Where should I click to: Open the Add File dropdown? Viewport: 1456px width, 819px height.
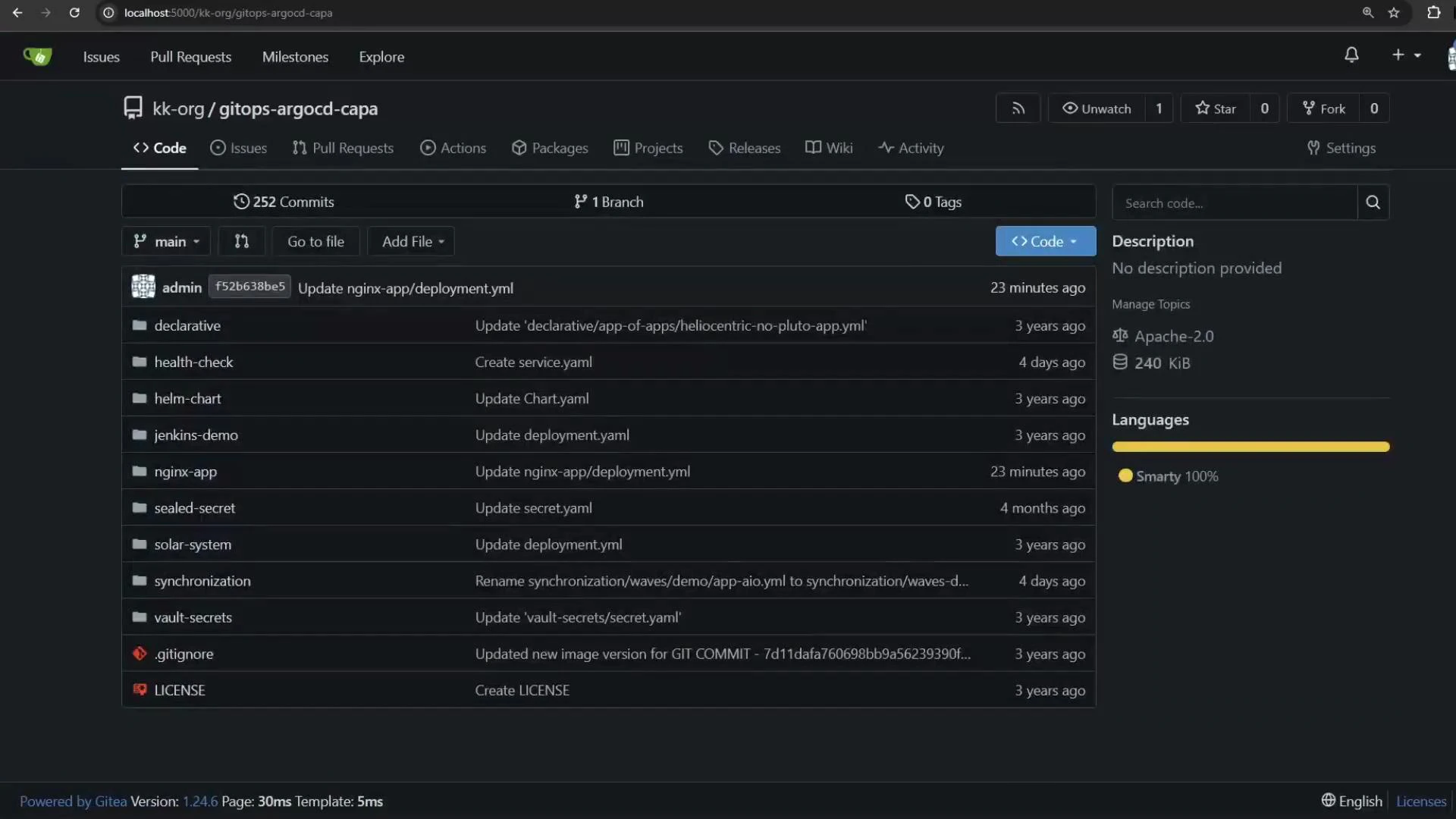click(x=410, y=241)
